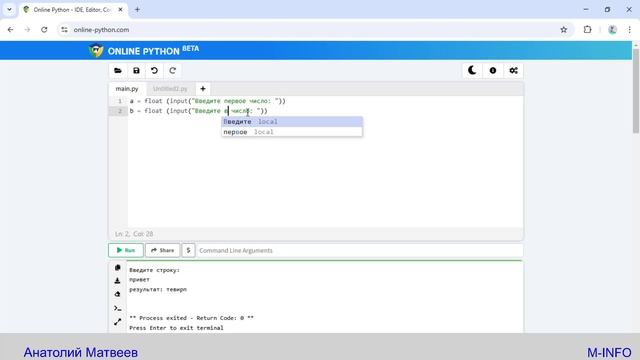
Task: Switch to the Untitled2.py tab
Action: [x=170, y=89]
